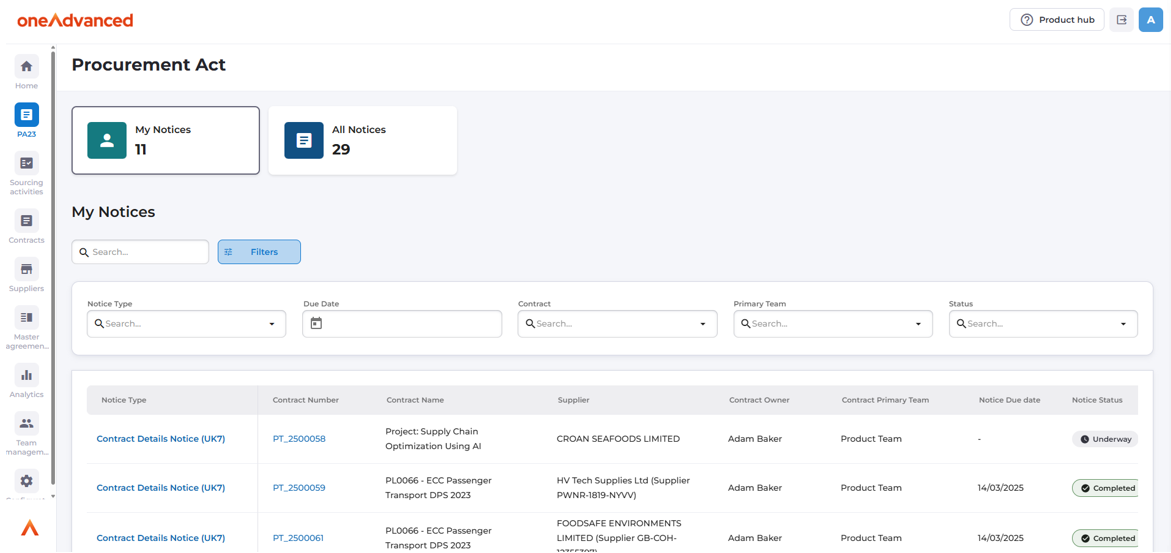The image size is (1171, 553).
Task: Open Master agreements sidebar icon
Action: (26, 319)
